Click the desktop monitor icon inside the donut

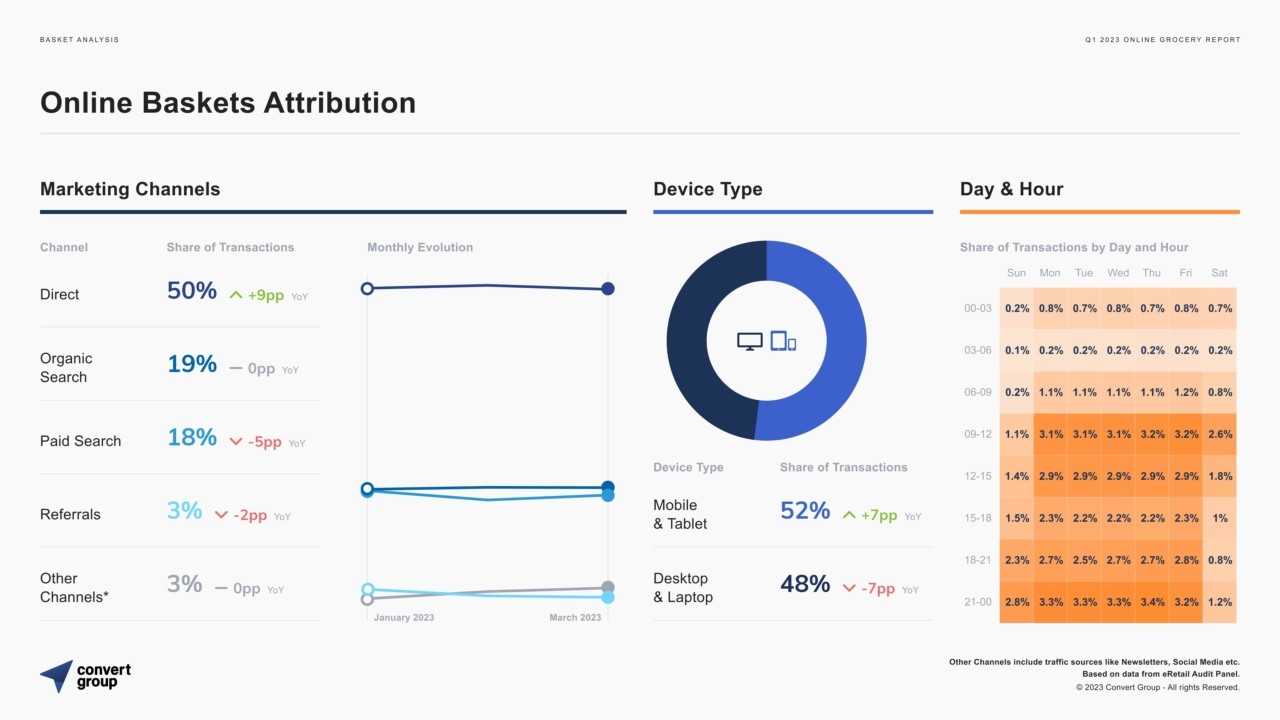(749, 341)
